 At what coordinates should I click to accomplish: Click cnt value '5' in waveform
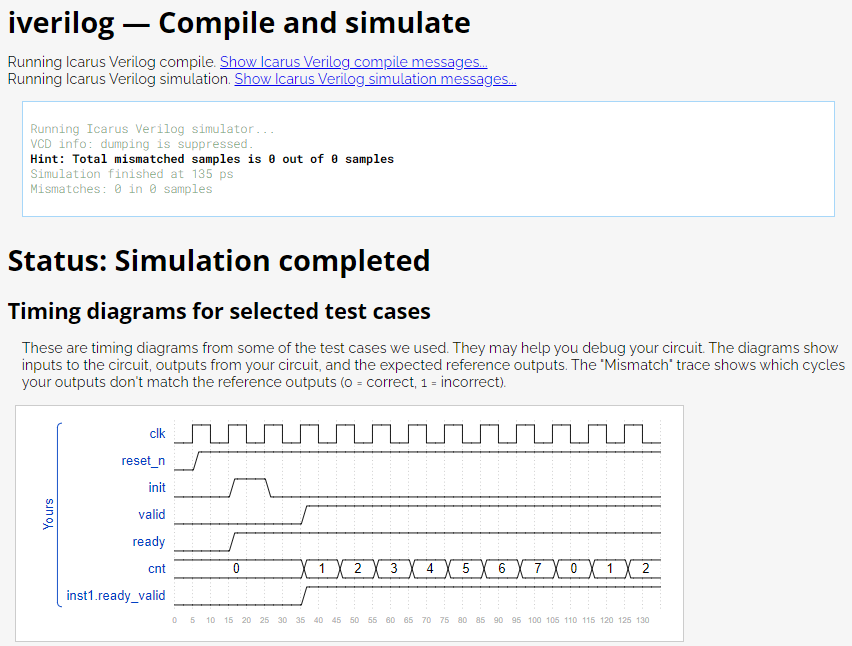tap(466, 569)
